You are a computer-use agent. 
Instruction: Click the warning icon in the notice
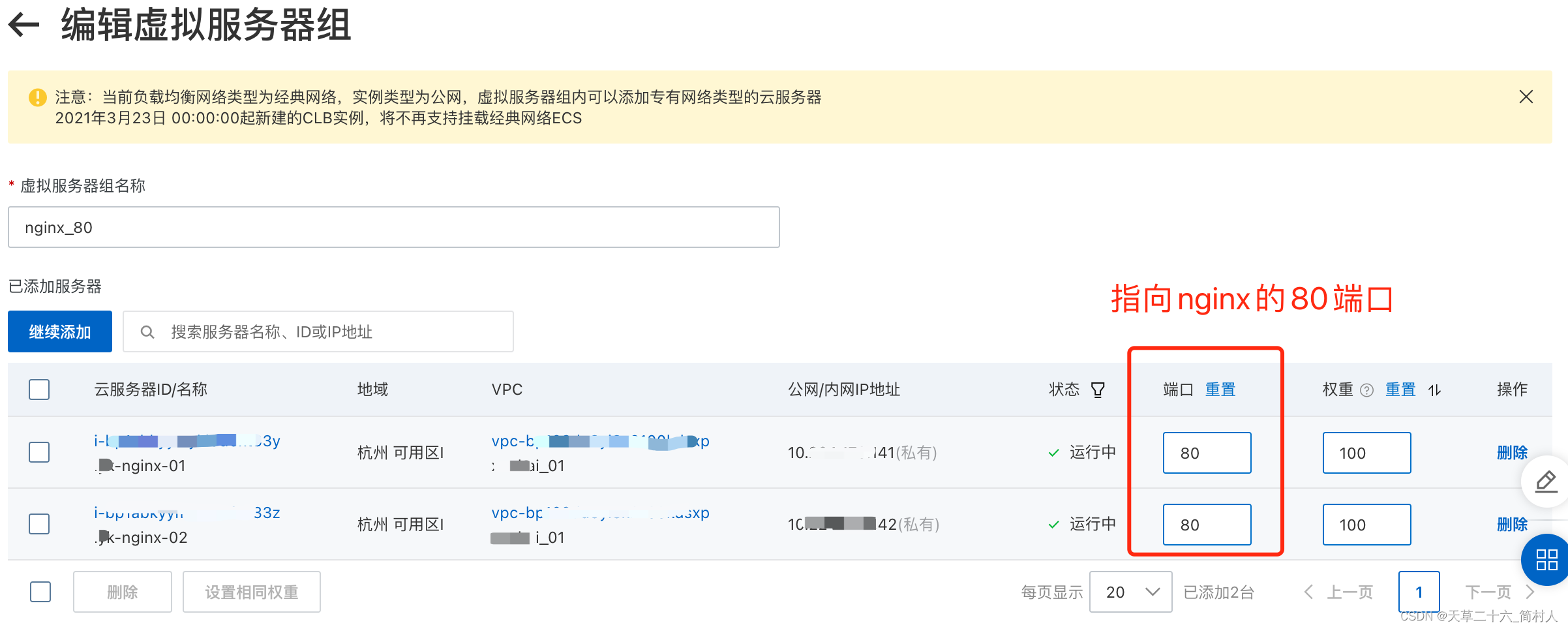[x=38, y=97]
